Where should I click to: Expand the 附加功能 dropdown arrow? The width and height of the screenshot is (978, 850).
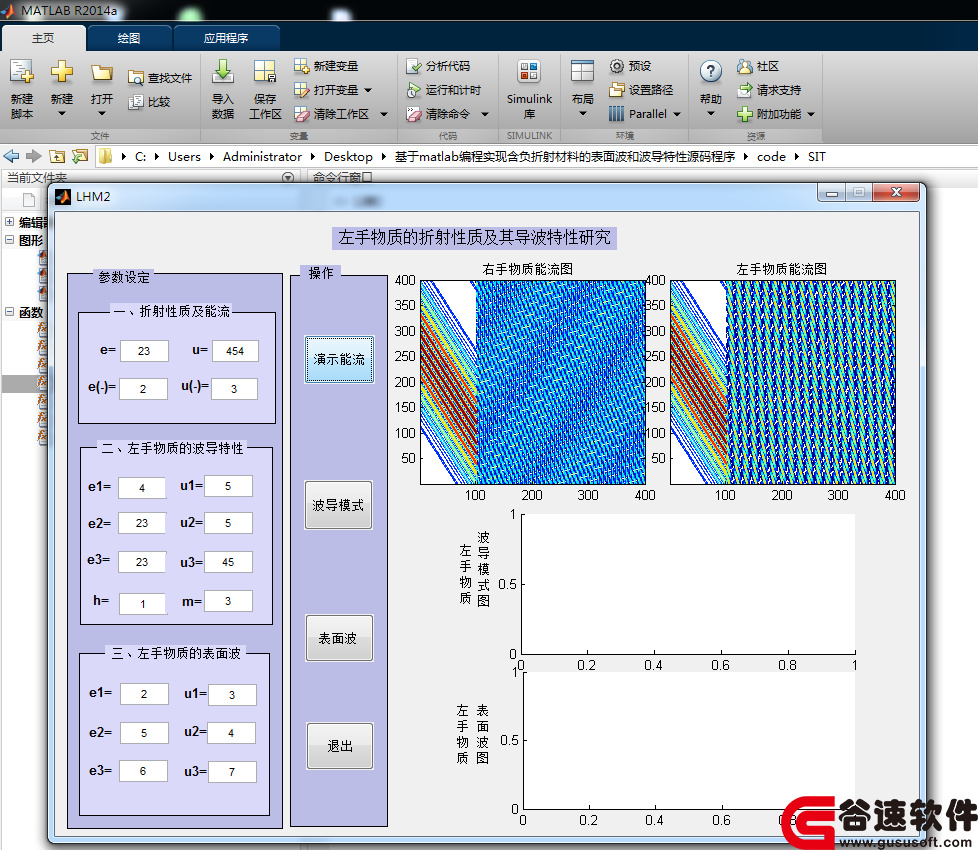tap(811, 114)
